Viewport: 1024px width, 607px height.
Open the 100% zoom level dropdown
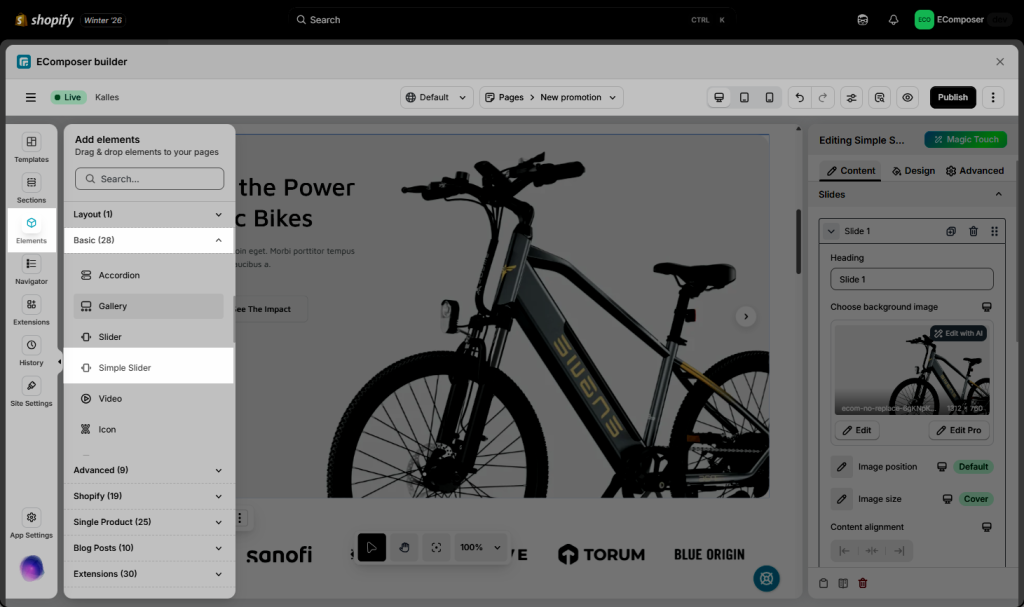[x=479, y=547]
